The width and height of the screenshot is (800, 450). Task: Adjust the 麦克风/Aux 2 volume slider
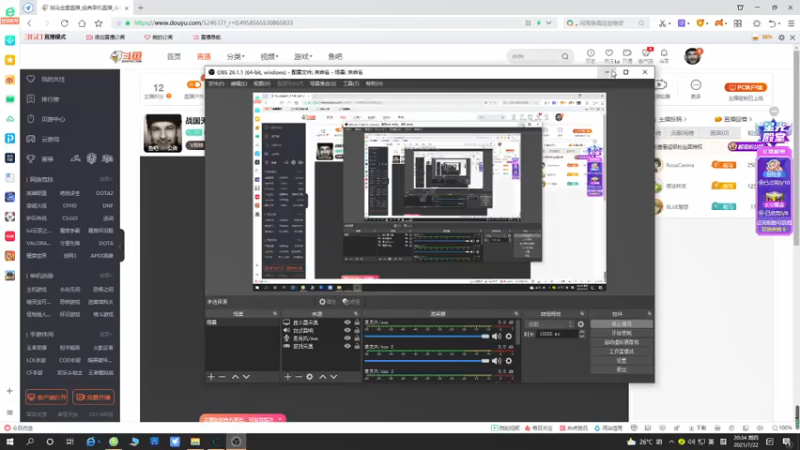[427, 361]
